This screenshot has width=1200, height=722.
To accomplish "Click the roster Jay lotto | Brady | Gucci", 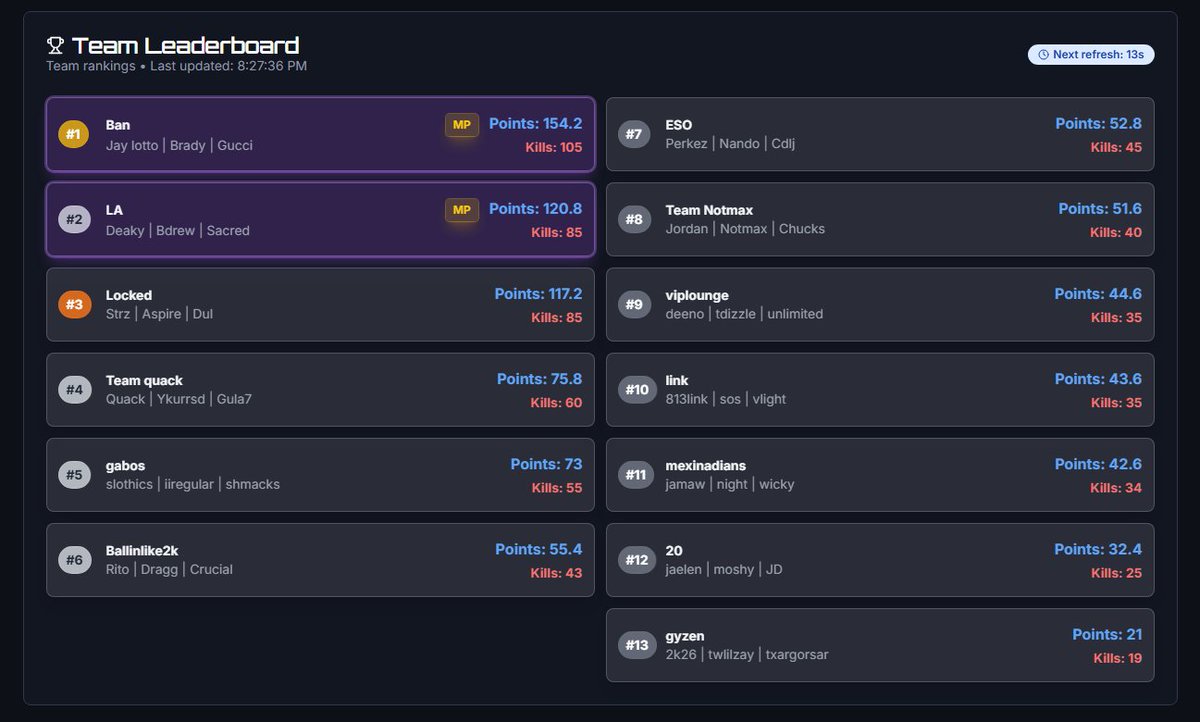I will point(179,145).
